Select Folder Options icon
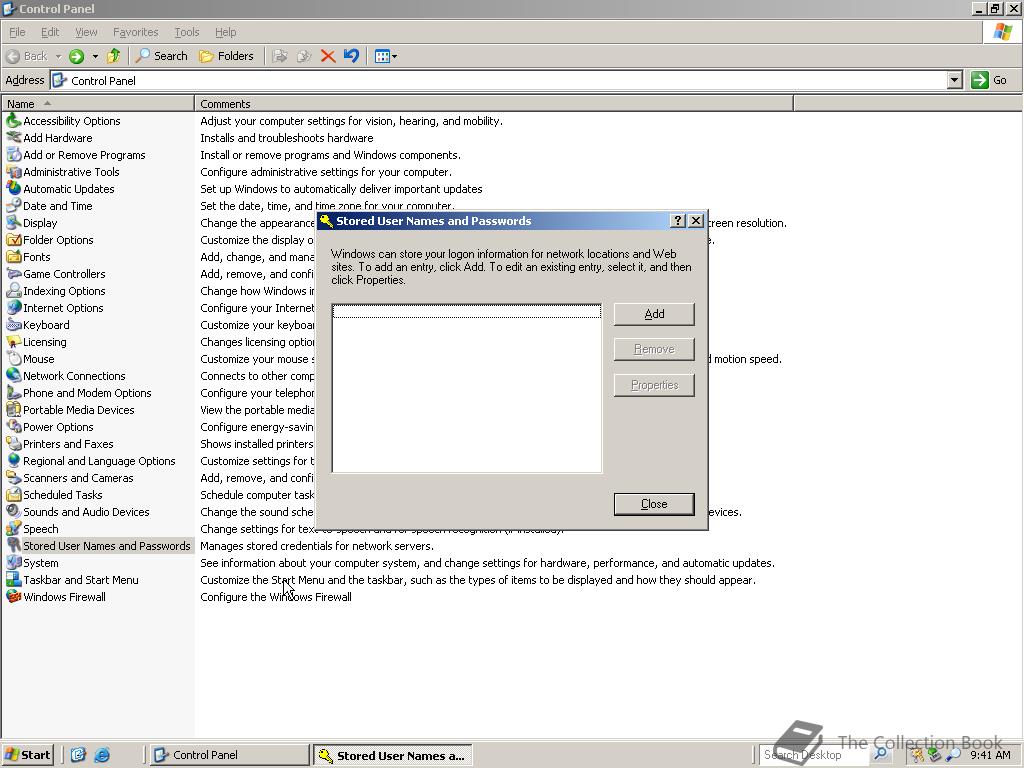Viewport: 1024px width, 768px height. 14,240
